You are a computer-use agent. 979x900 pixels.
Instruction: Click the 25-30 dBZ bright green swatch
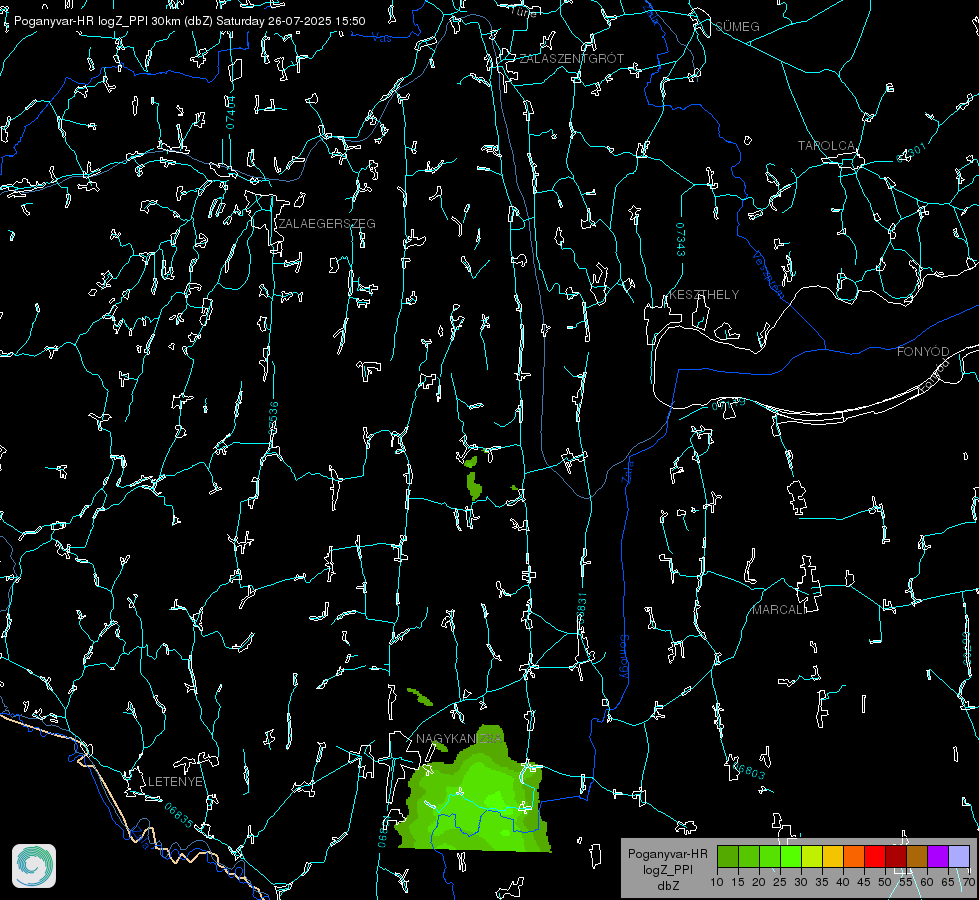point(791,856)
